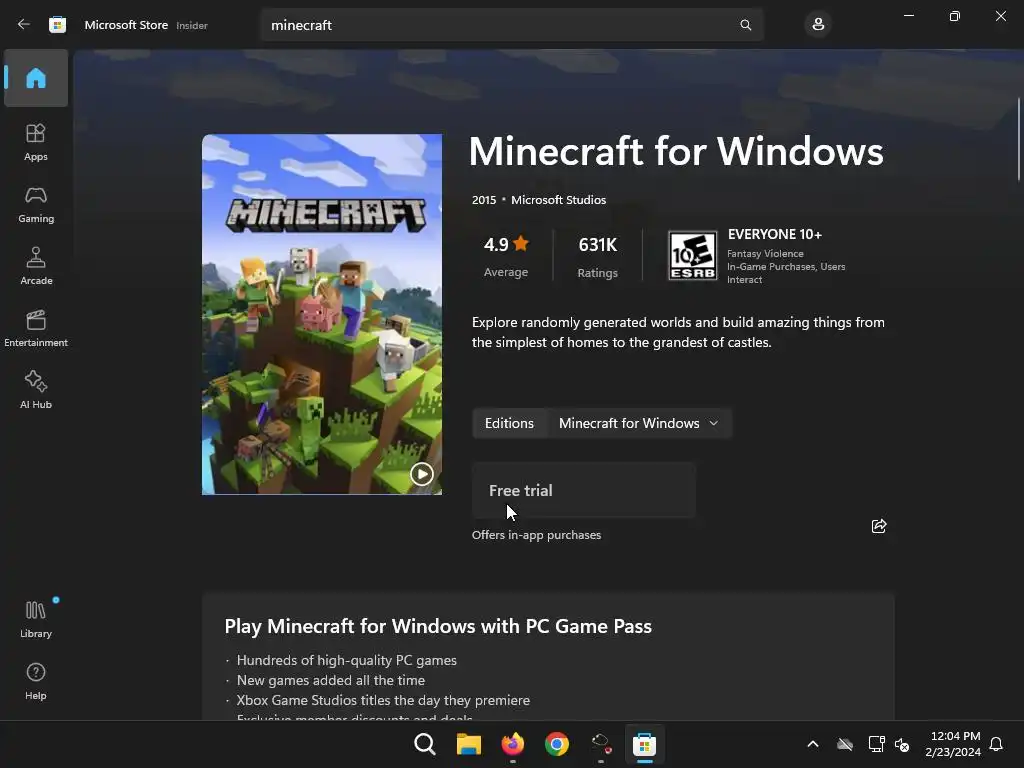Click the 631K Ratings count
Image resolution: width=1024 pixels, height=768 pixels.
pos(598,257)
